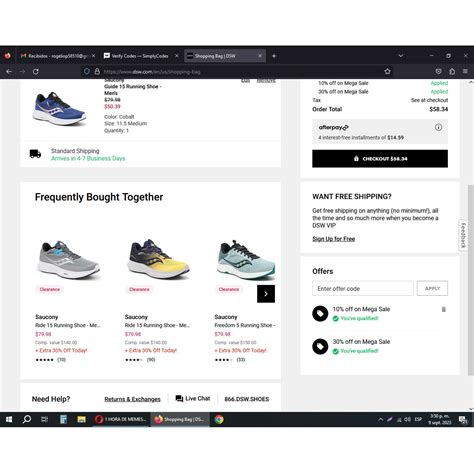Launch Calculator from the taskbar
Screen dimensions: 474x474
click(x=63, y=419)
